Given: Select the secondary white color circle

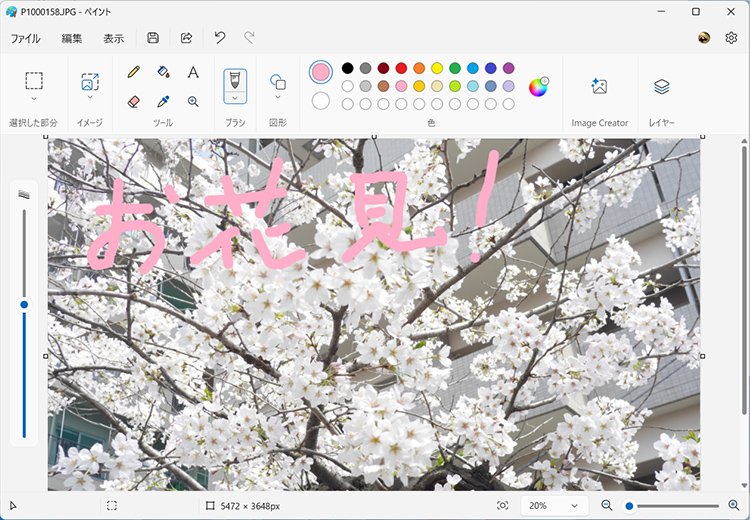Looking at the screenshot, I should tap(321, 100).
